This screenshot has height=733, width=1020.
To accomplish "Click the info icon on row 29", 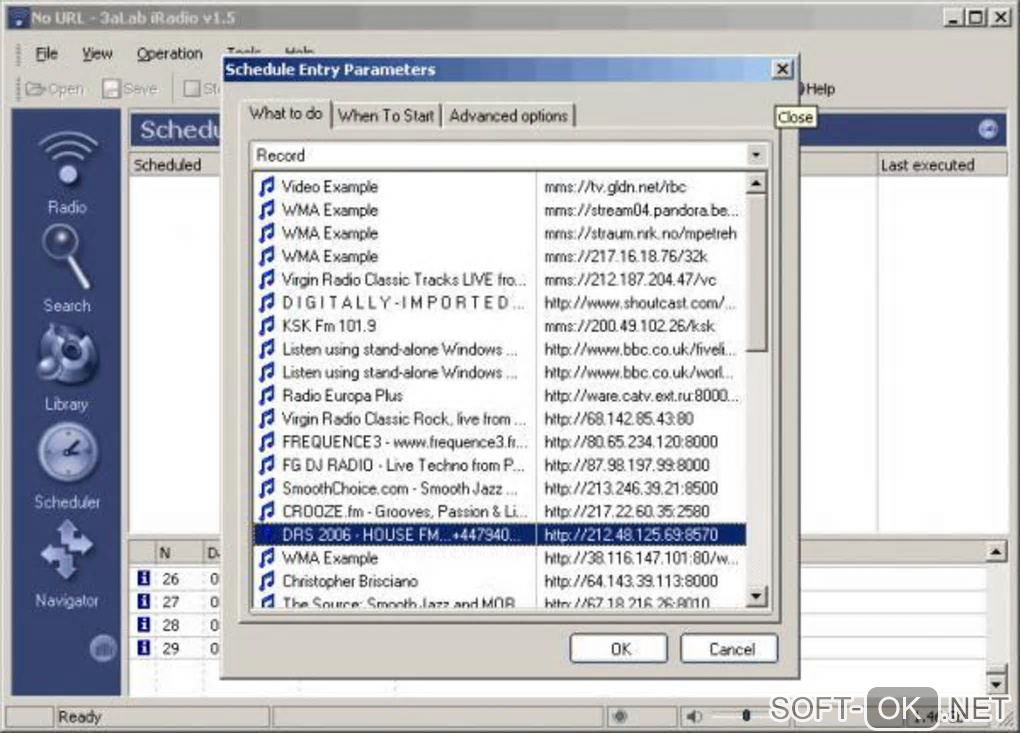I will (x=144, y=648).
